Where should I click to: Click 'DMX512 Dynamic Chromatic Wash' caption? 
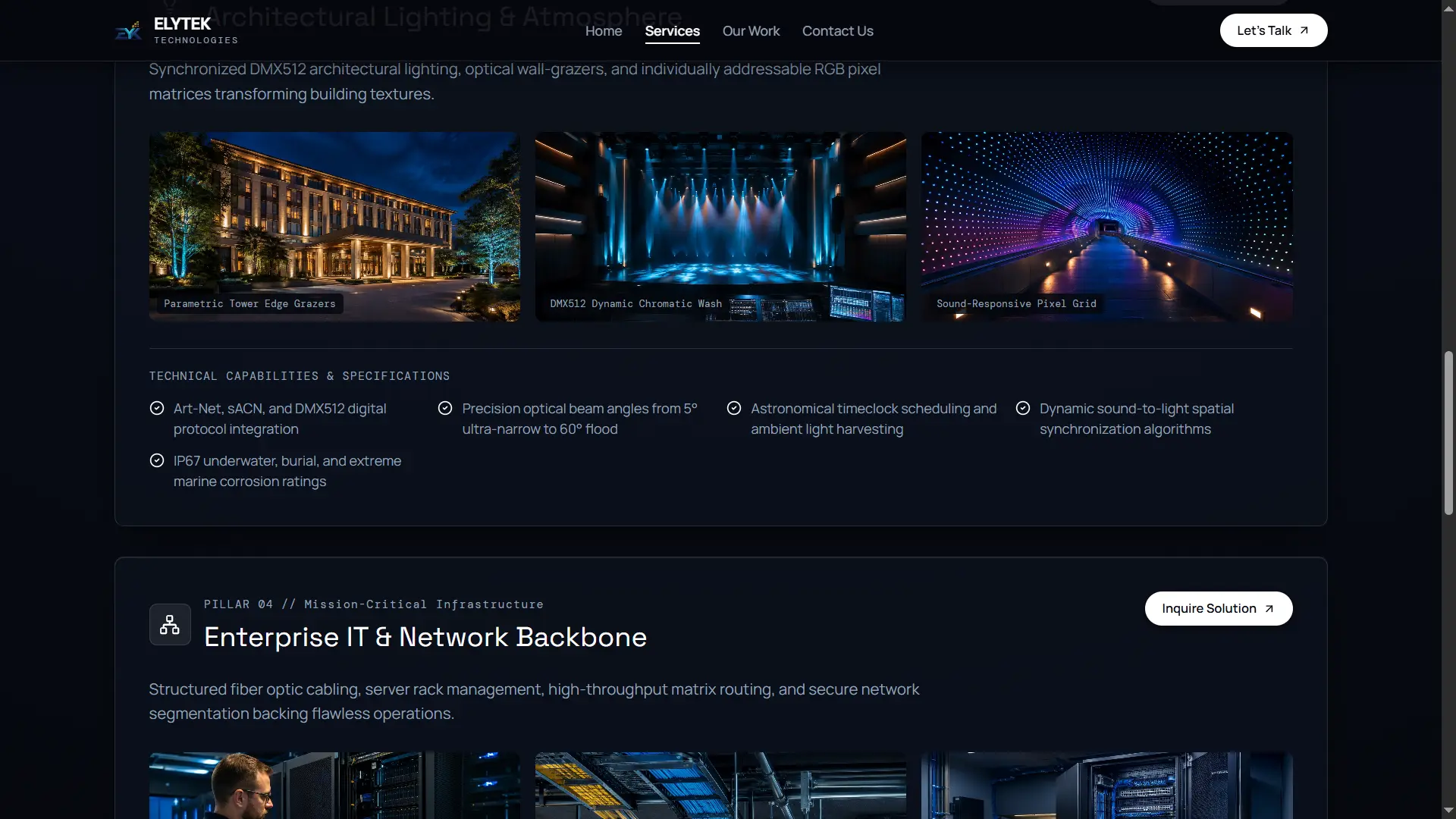coord(635,303)
